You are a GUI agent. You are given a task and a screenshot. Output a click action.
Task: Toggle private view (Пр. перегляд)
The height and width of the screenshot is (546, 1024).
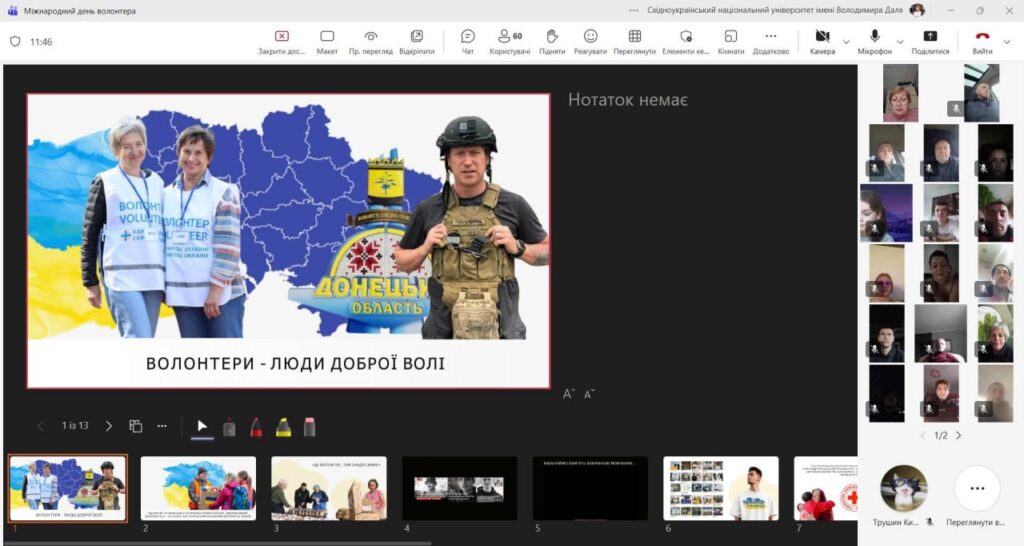pyautogui.click(x=370, y=41)
